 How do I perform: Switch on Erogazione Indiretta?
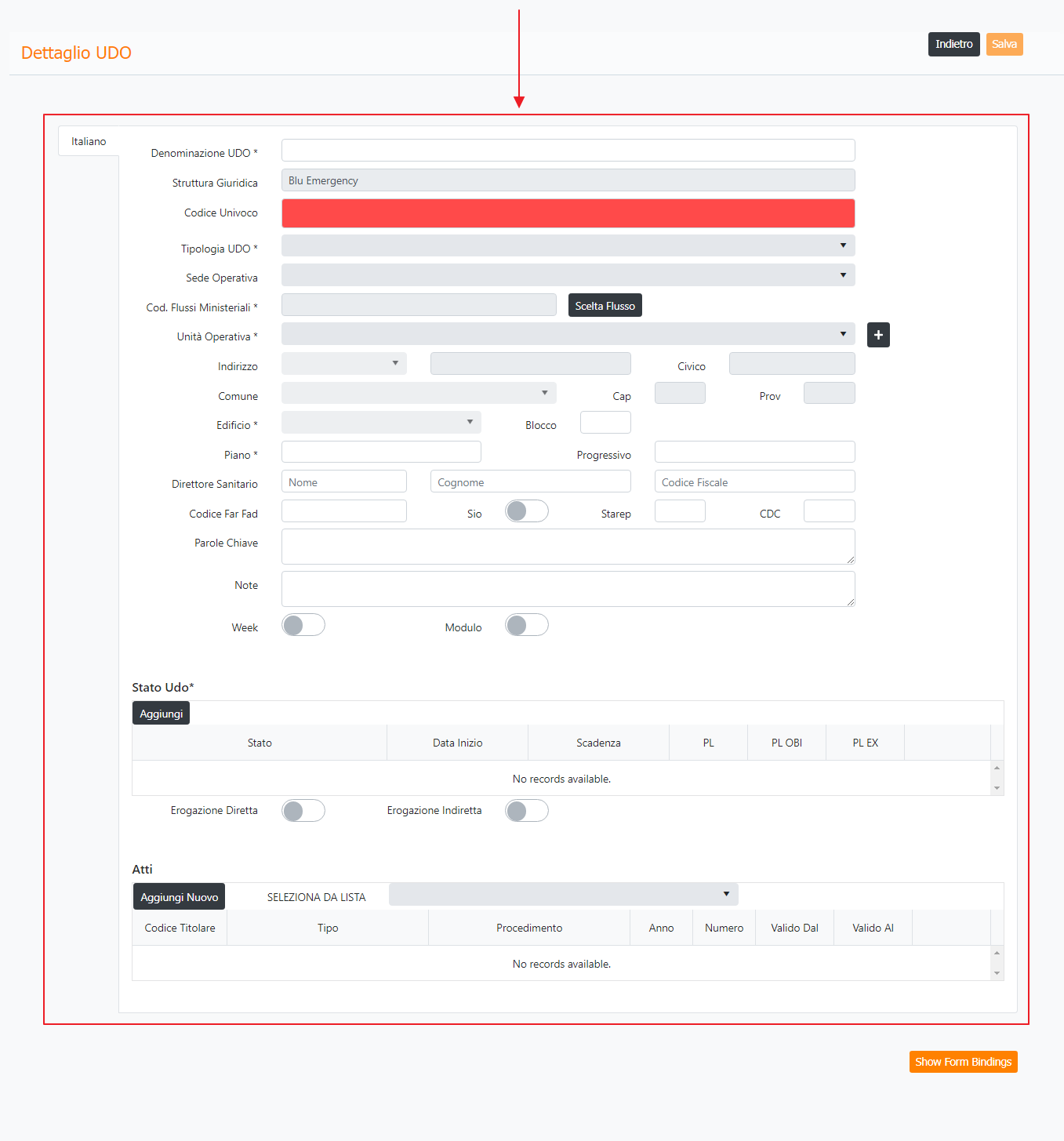[526, 811]
